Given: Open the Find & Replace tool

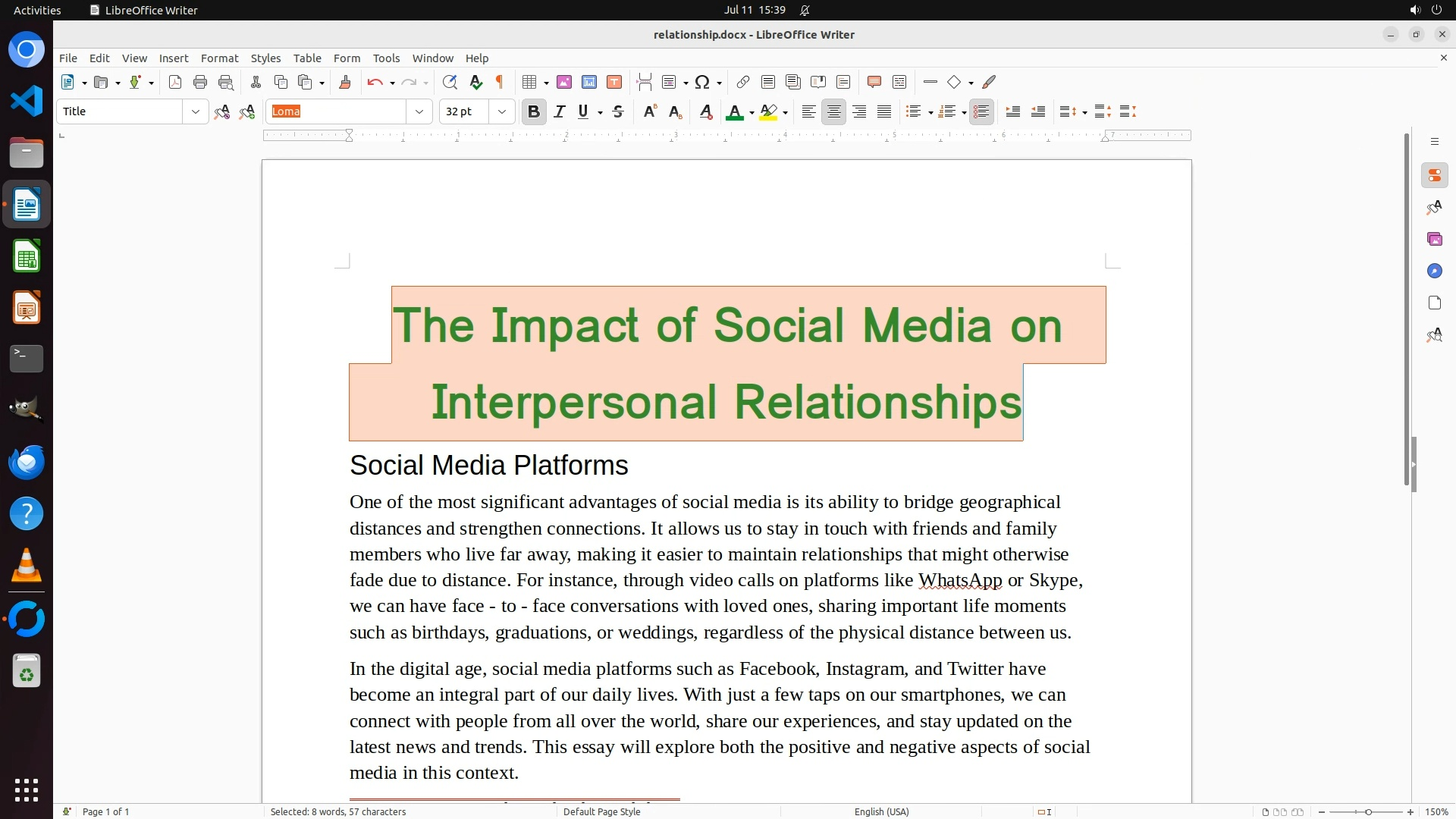Looking at the screenshot, I should [450, 82].
